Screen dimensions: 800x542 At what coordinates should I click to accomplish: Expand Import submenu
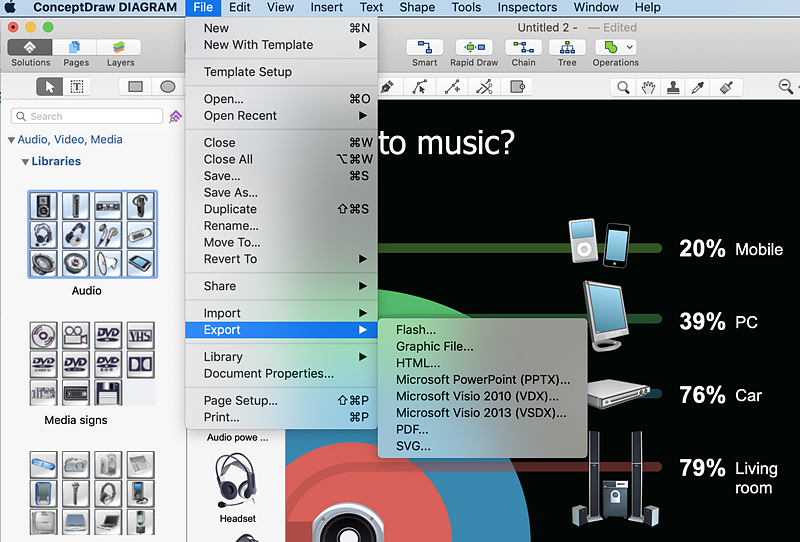[x=281, y=313]
